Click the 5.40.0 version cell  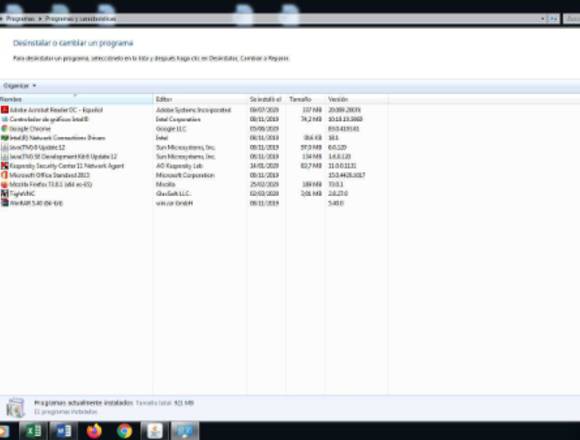click(336, 203)
